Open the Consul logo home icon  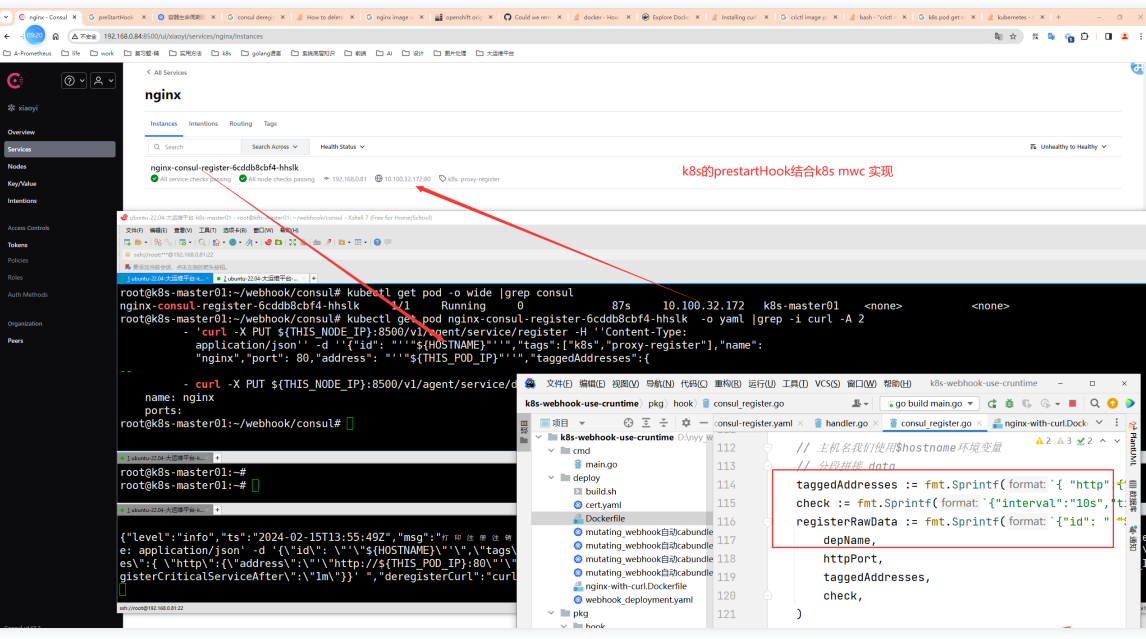pos(15,81)
